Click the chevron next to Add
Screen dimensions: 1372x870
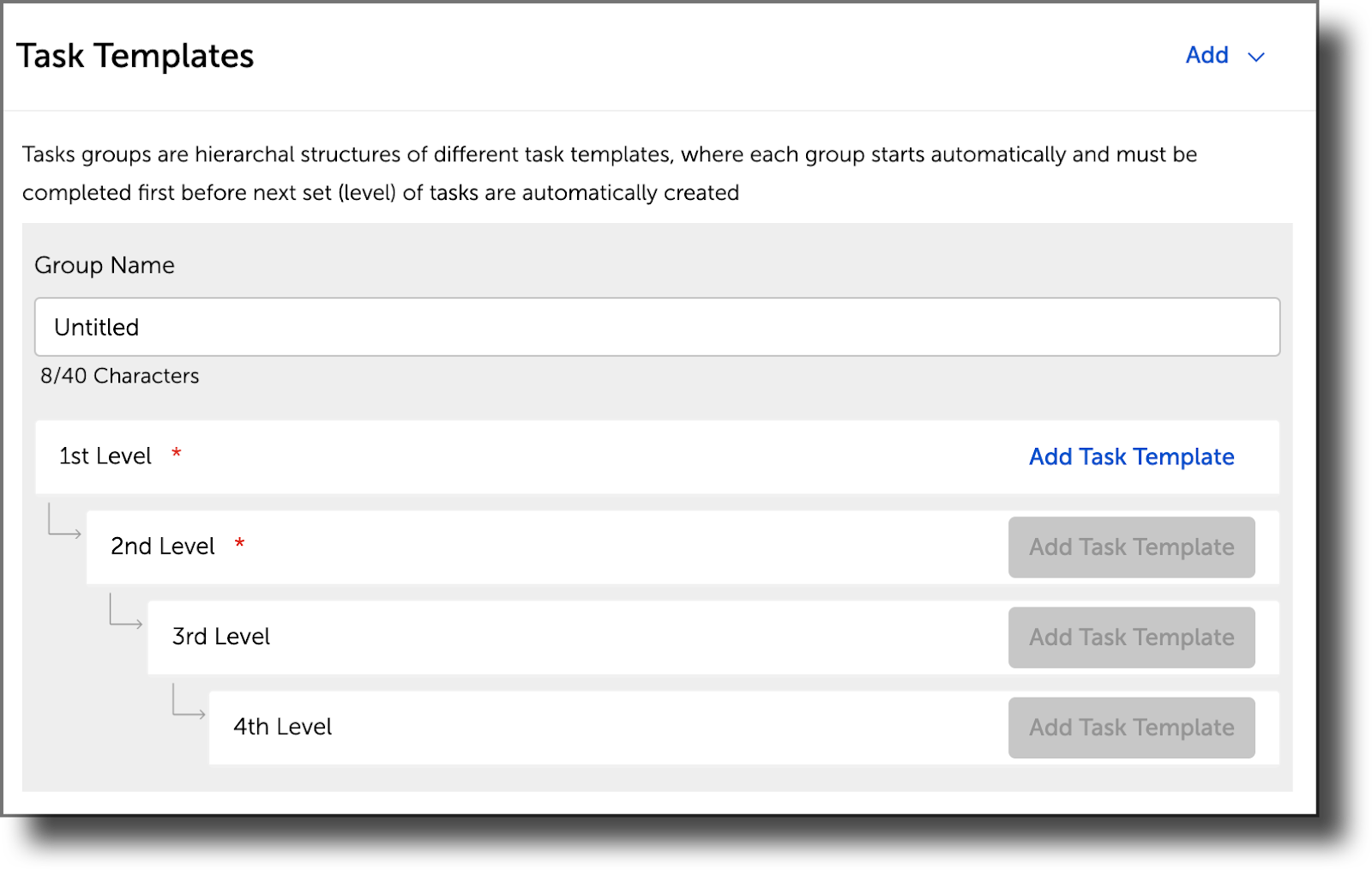click(1255, 57)
